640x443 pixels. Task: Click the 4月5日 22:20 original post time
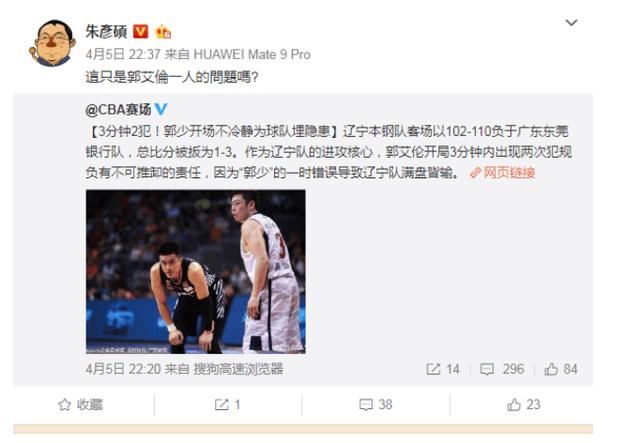coord(123,369)
